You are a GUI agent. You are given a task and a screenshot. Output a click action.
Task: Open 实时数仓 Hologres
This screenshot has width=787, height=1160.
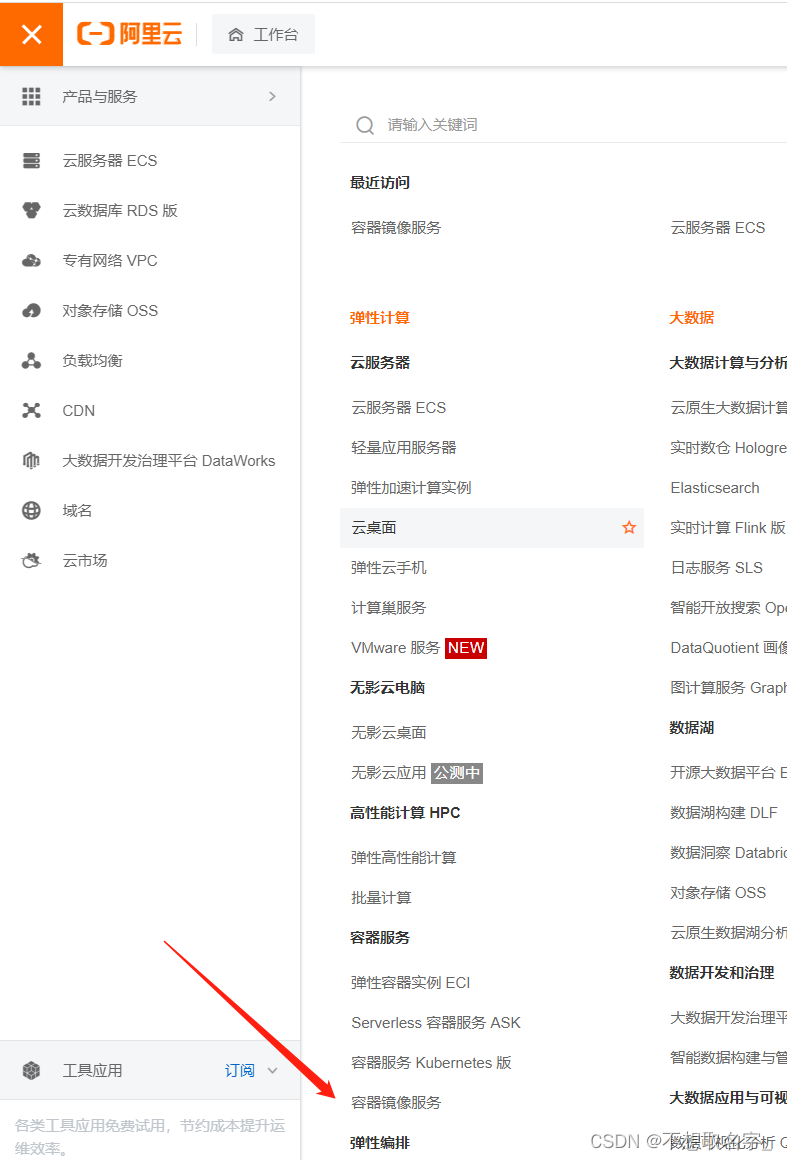729,448
